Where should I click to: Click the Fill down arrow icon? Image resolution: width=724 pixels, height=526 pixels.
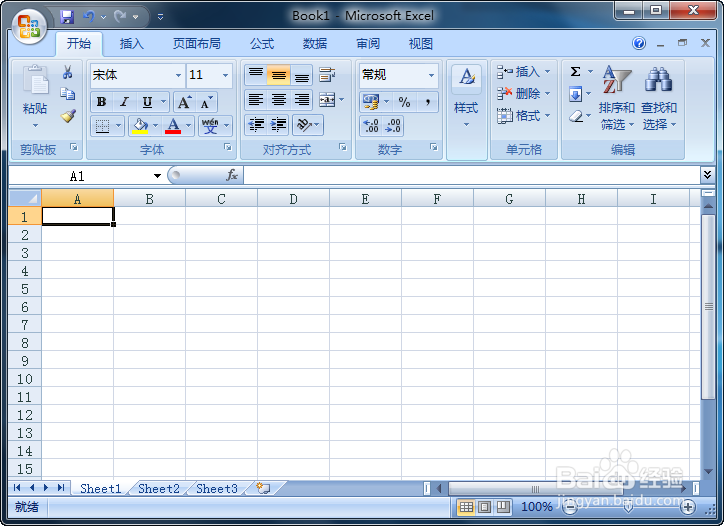pyautogui.click(x=575, y=94)
